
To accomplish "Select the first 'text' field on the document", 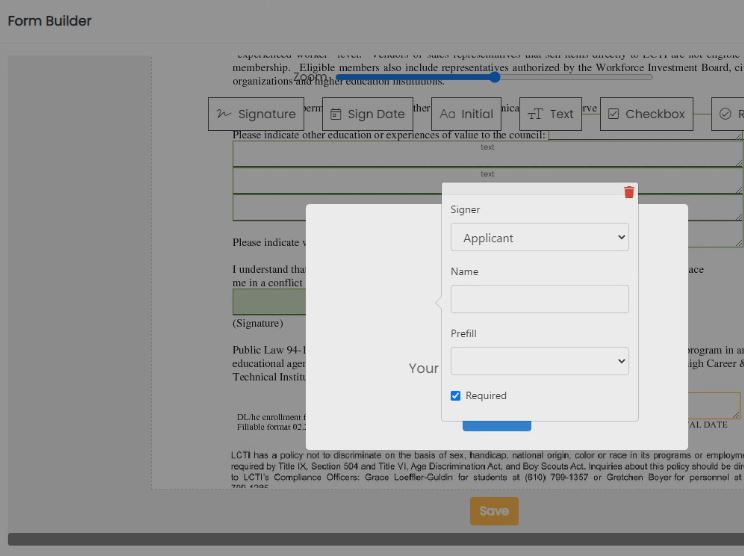I will coord(487,153).
